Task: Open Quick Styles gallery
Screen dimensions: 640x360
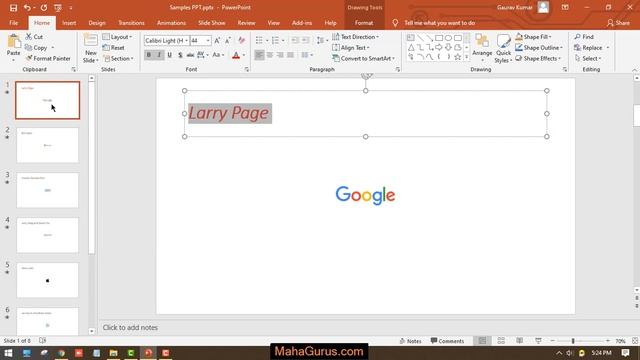Action: click(x=503, y=48)
